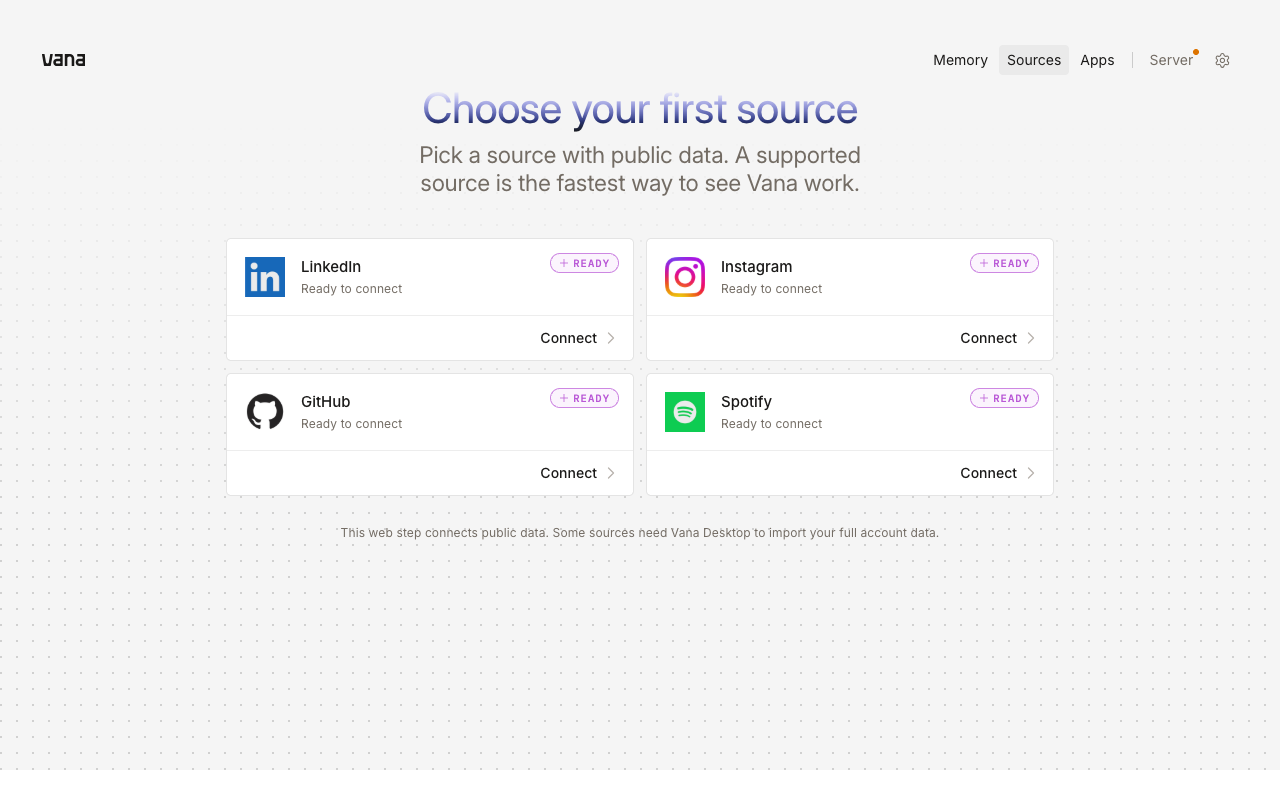Click chevron arrow next to LinkedIn Connect
Screen dimensions: 1280x800
point(611,338)
